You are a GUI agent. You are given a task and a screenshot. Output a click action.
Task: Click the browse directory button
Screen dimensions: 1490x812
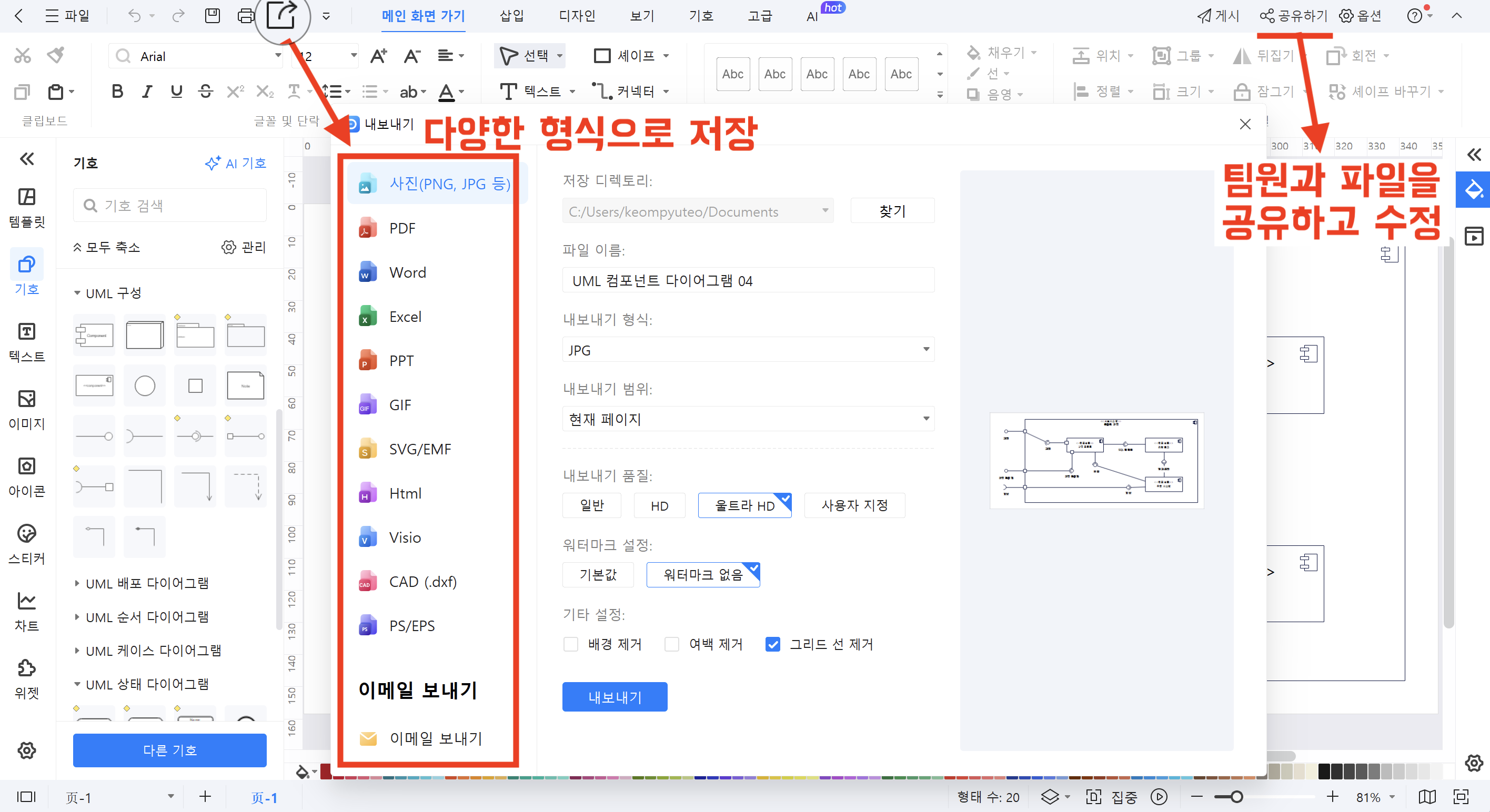892,211
